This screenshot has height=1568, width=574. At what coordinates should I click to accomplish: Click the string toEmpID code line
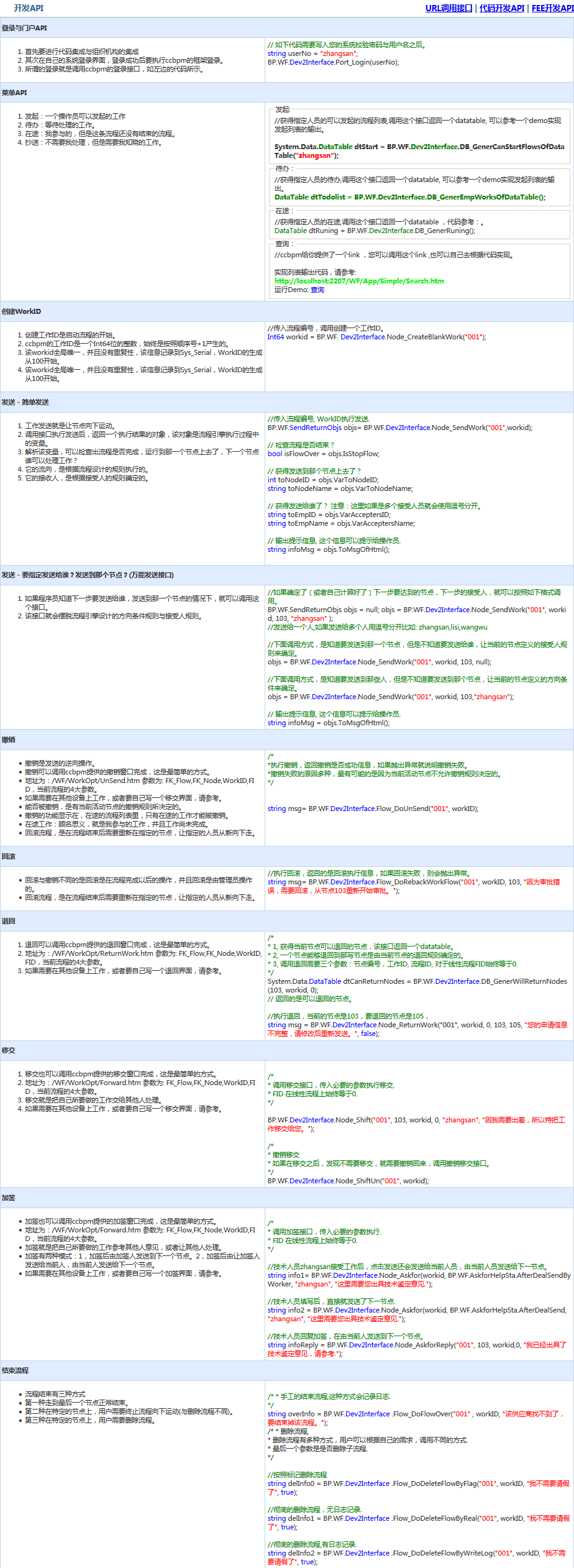click(329, 515)
